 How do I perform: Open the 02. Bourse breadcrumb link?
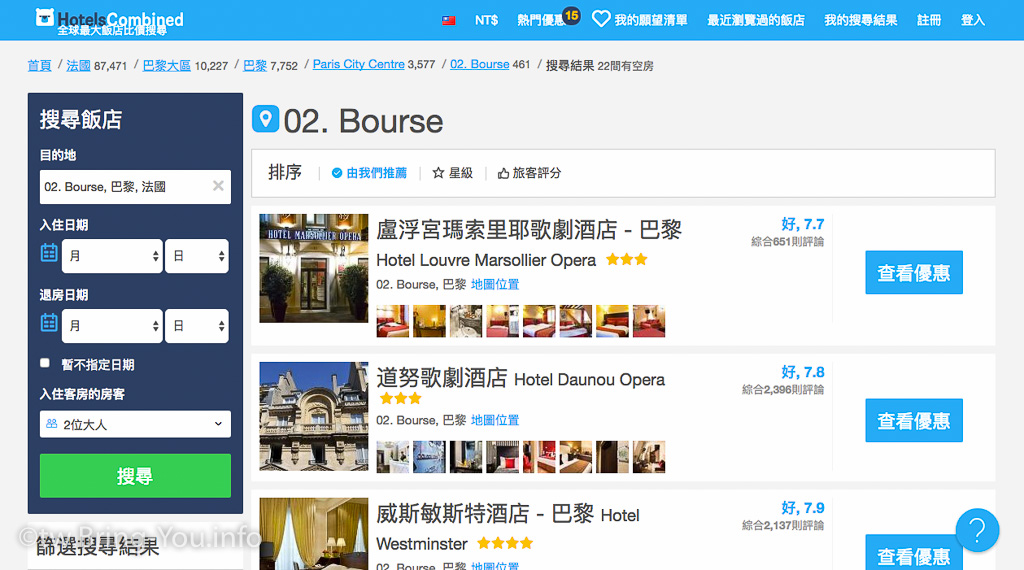[479, 64]
